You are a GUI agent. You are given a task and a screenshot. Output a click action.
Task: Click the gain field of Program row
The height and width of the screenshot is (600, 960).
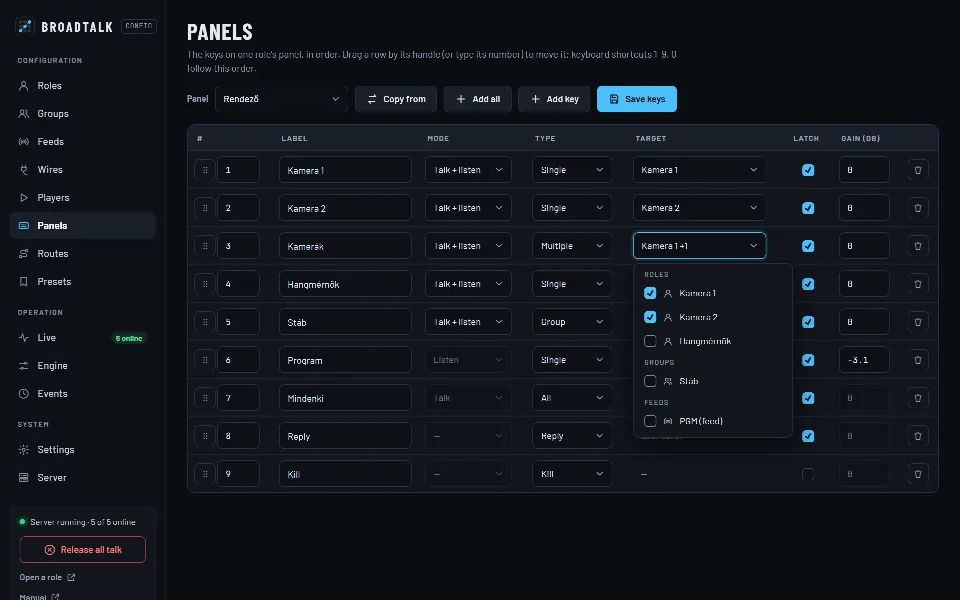coord(864,360)
